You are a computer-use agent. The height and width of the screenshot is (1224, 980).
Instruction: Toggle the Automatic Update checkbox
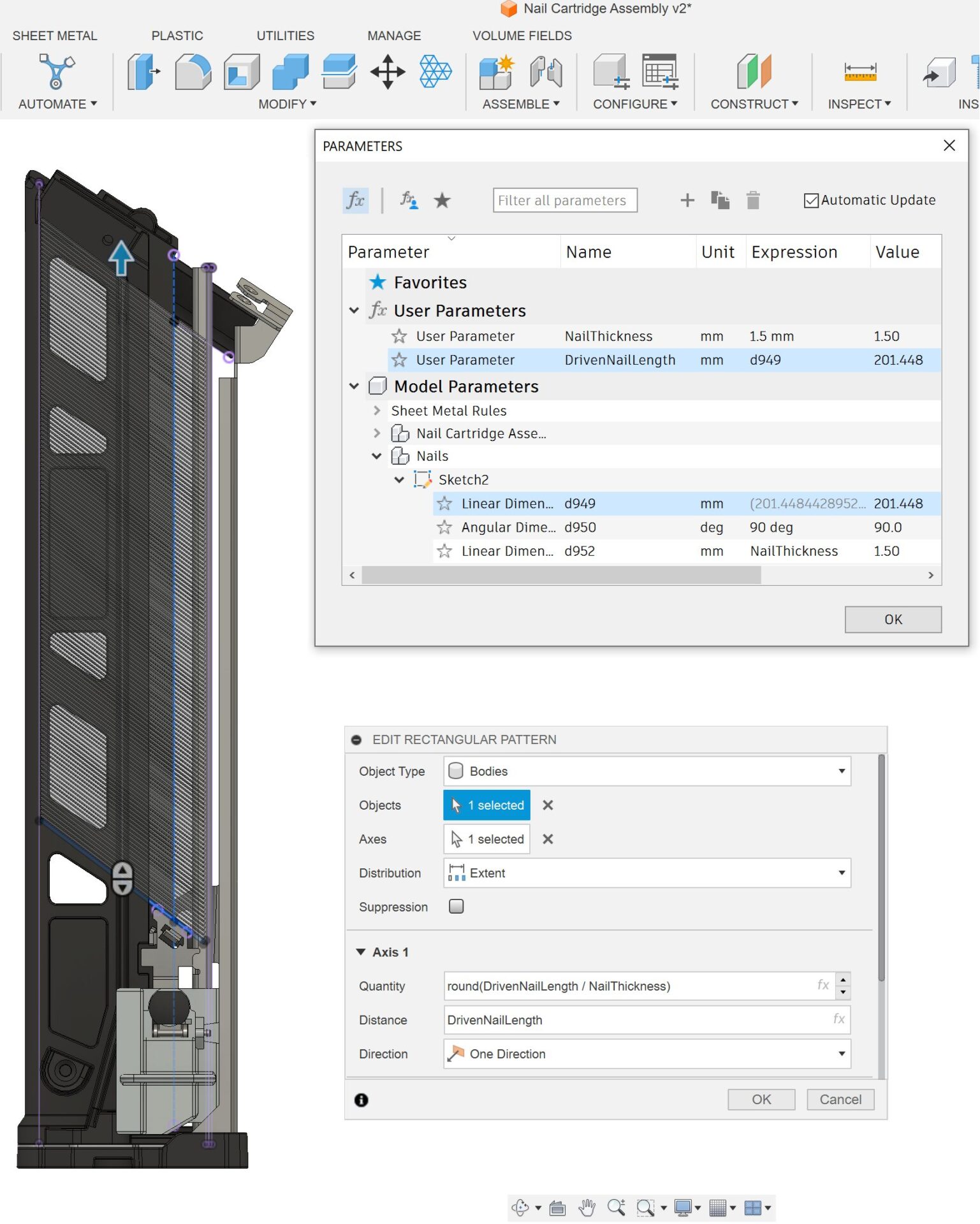click(811, 200)
